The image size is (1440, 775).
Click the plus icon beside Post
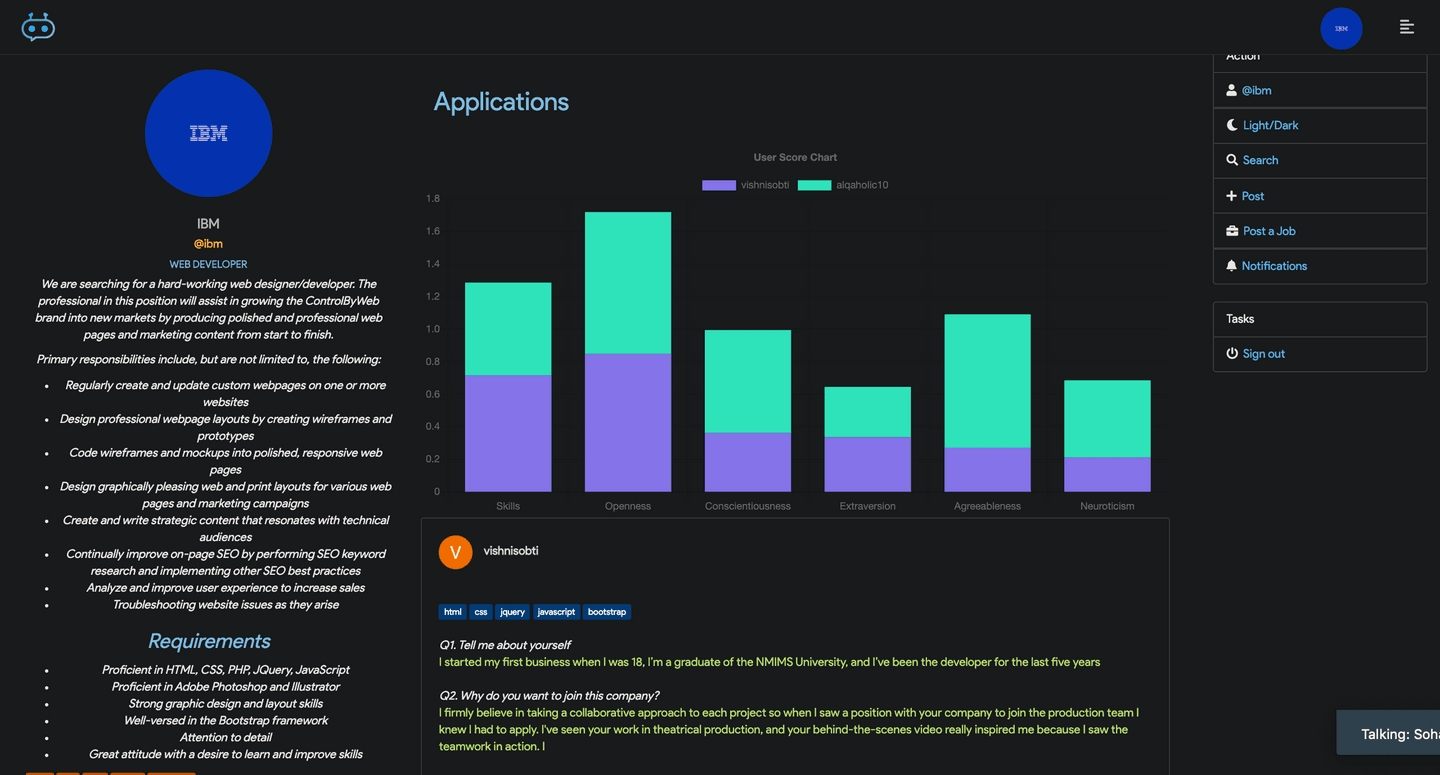click(x=1232, y=196)
